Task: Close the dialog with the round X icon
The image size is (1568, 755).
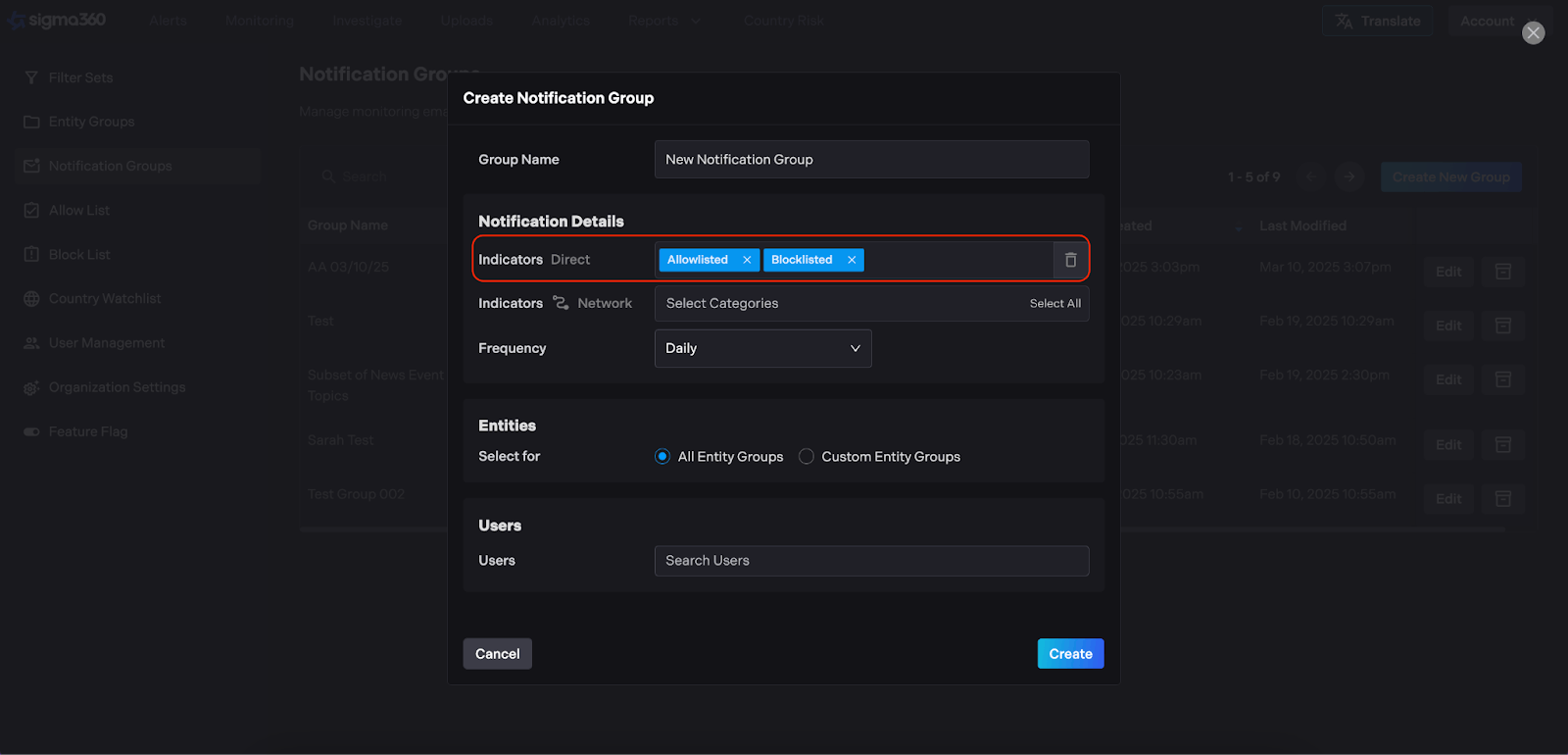Action: click(1533, 33)
